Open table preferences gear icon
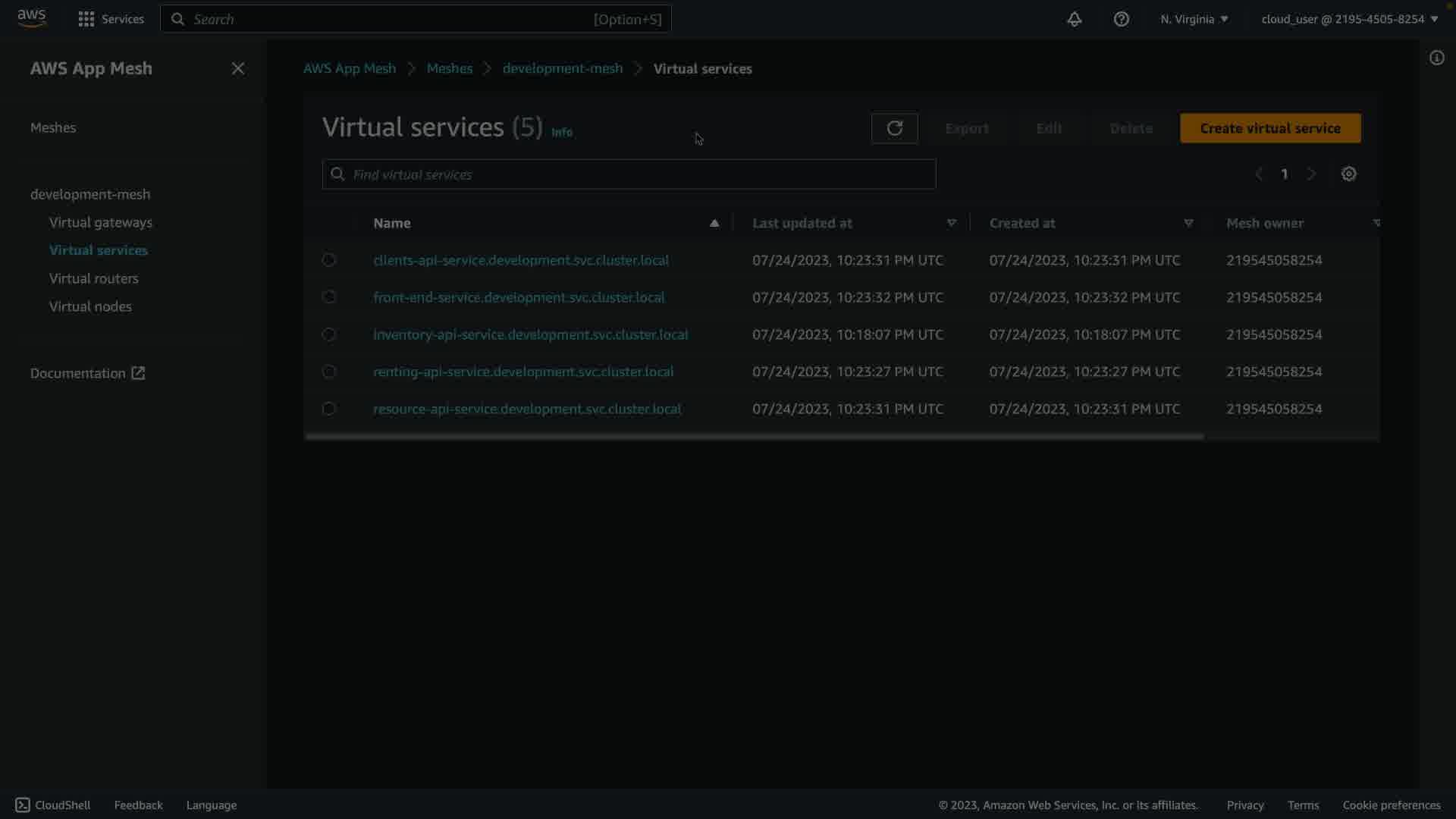The height and width of the screenshot is (819, 1456). tap(1348, 174)
